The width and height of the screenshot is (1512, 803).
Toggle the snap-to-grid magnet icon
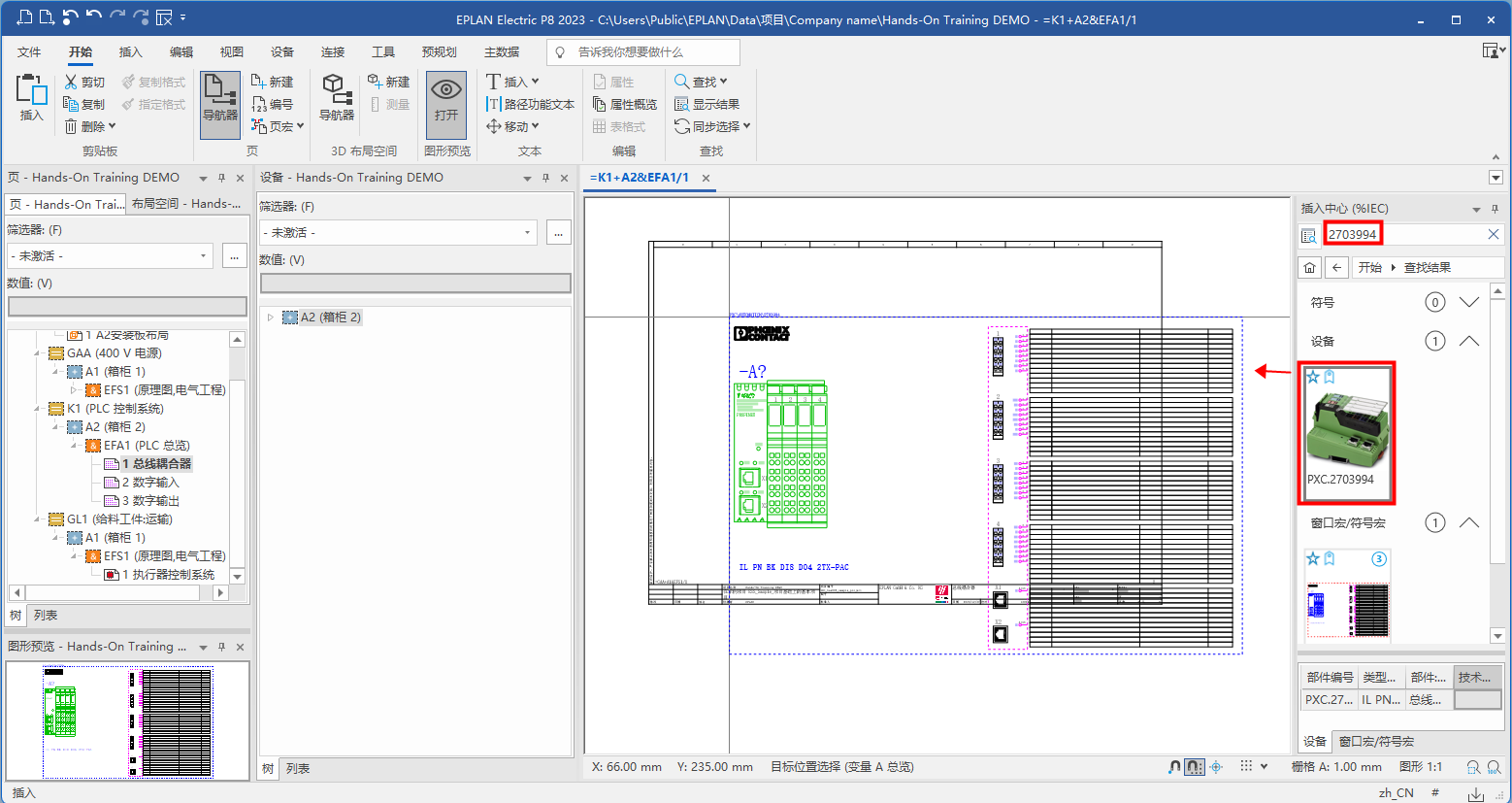[1195, 767]
